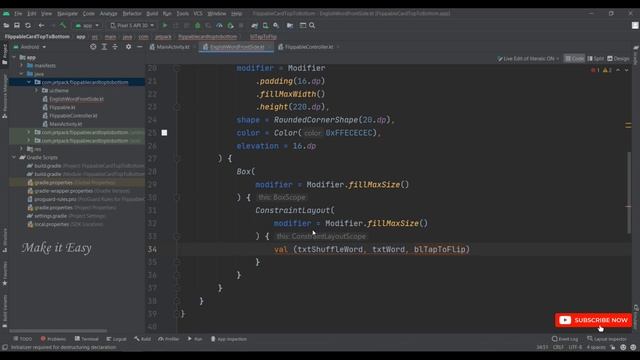Open the Event Log

tap(565, 339)
